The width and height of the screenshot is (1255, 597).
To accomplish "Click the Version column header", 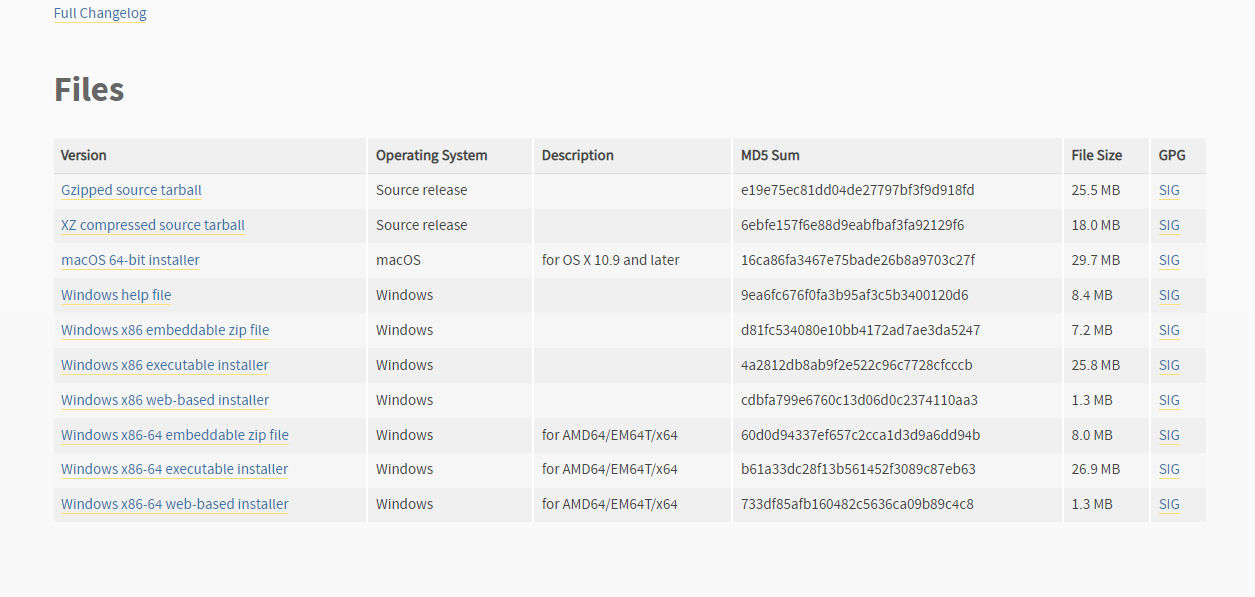I will [84, 155].
